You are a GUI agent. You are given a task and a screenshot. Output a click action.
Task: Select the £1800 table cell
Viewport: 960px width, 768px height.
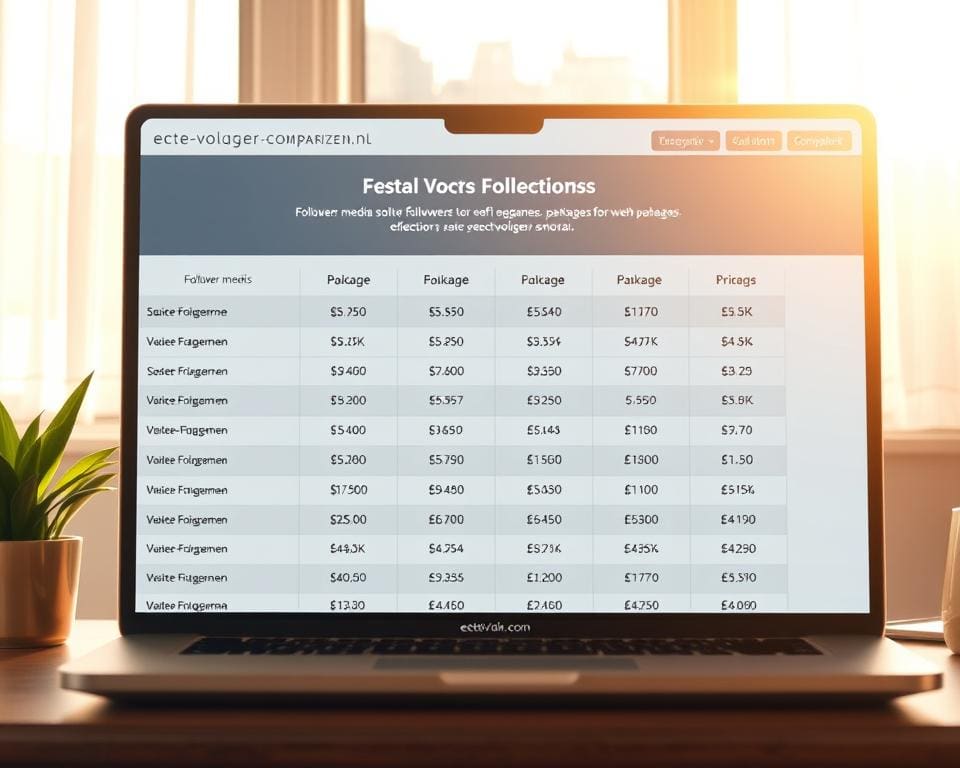pyautogui.click(x=641, y=460)
